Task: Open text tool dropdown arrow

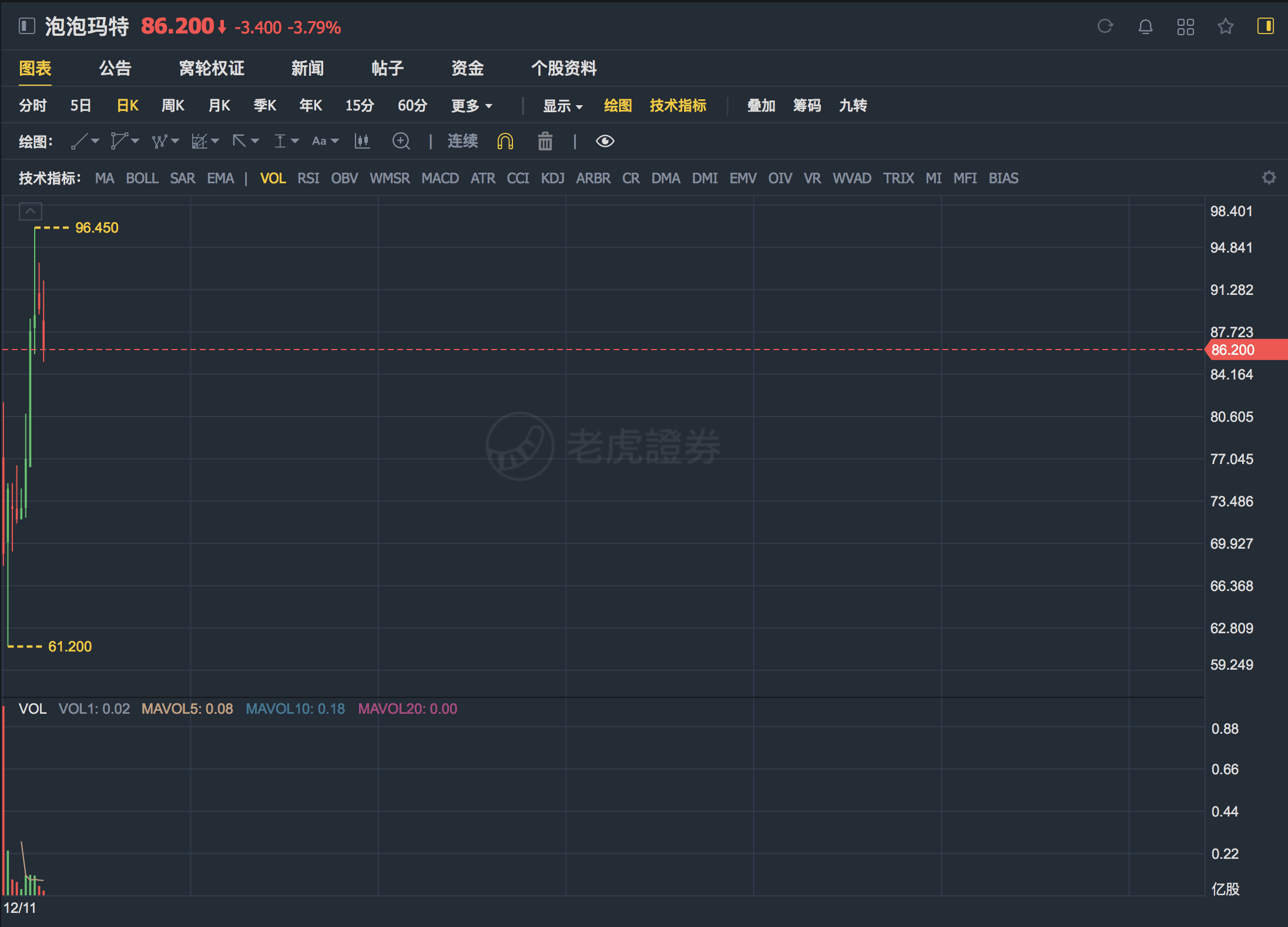Action: pos(335,141)
